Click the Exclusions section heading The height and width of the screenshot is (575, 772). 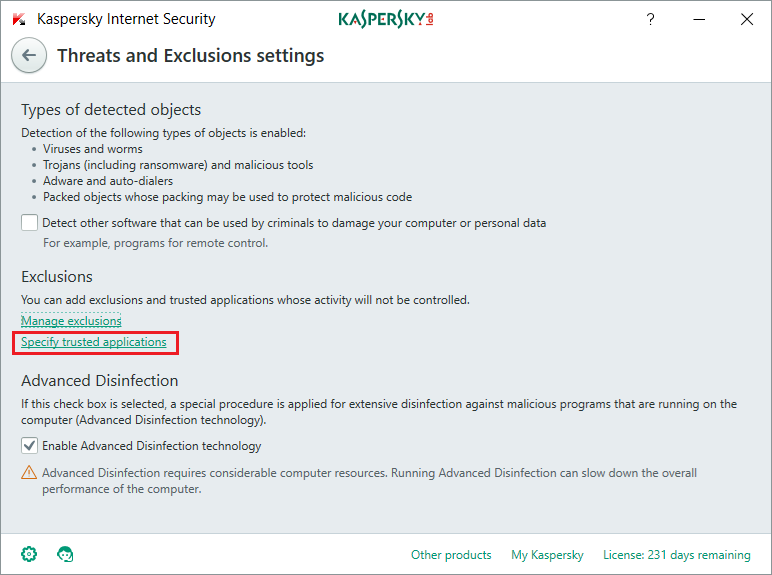click(57, 277)
